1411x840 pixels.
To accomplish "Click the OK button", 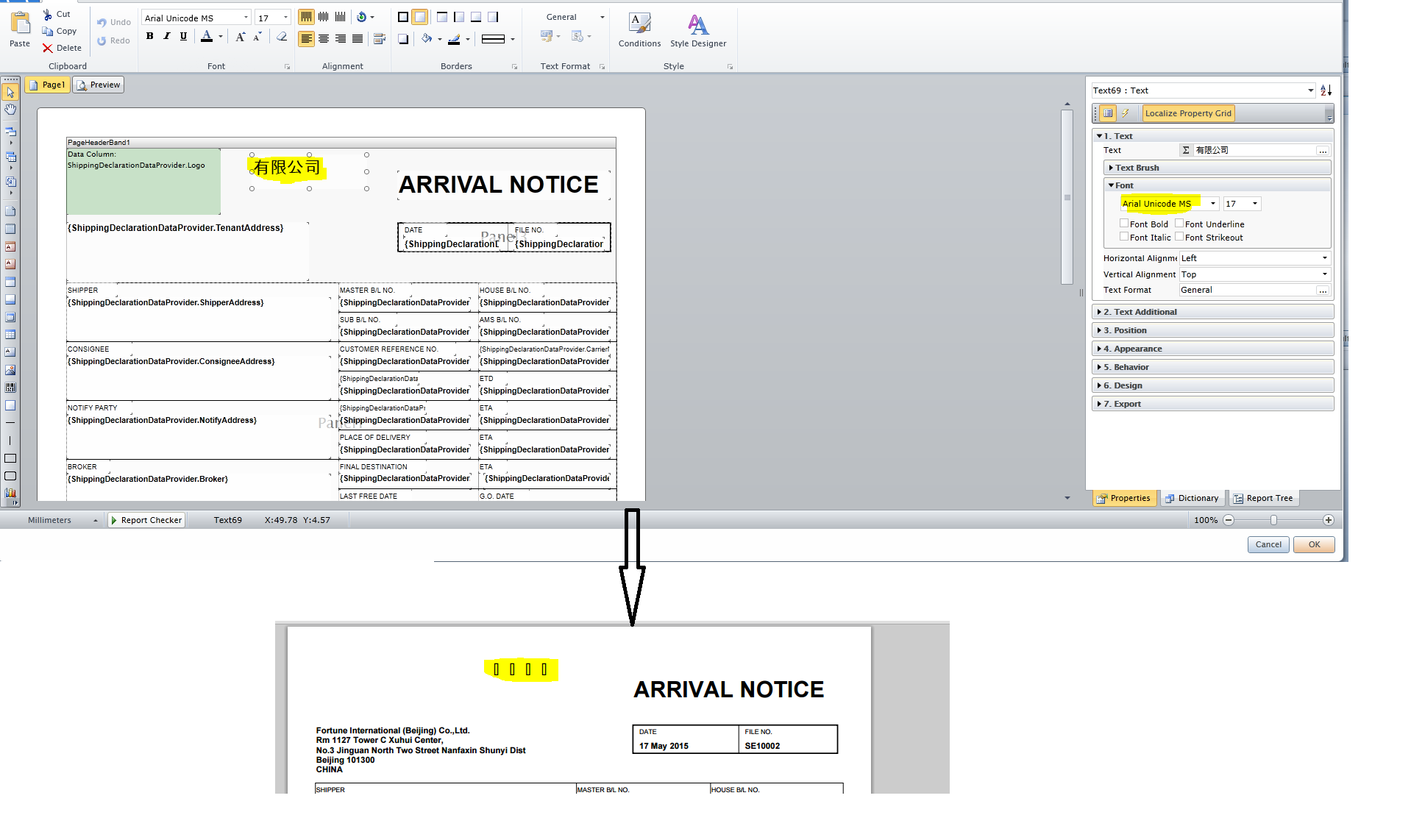I will 1314,545.
